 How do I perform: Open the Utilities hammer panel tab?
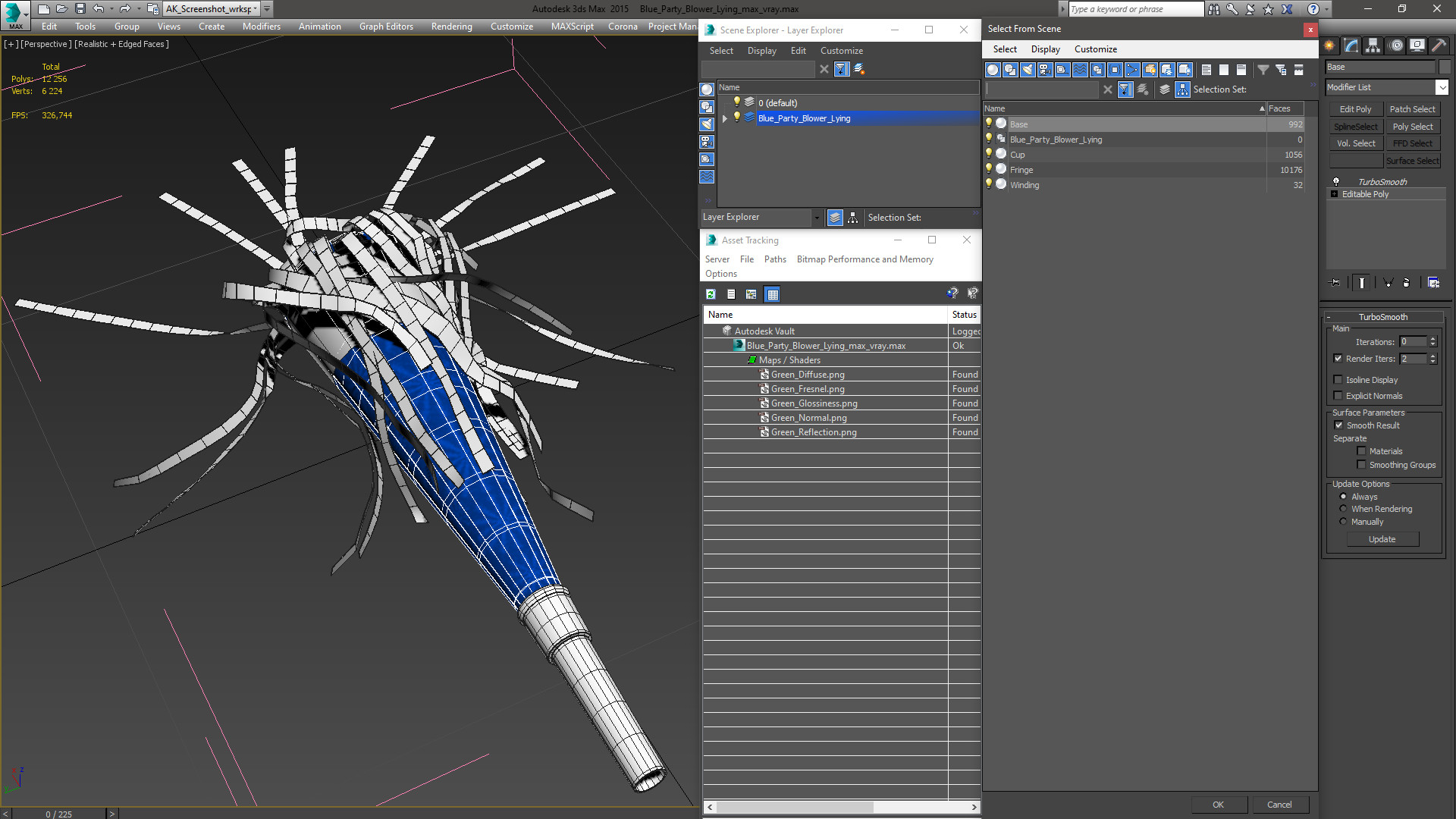click(x=1439, y=45)
